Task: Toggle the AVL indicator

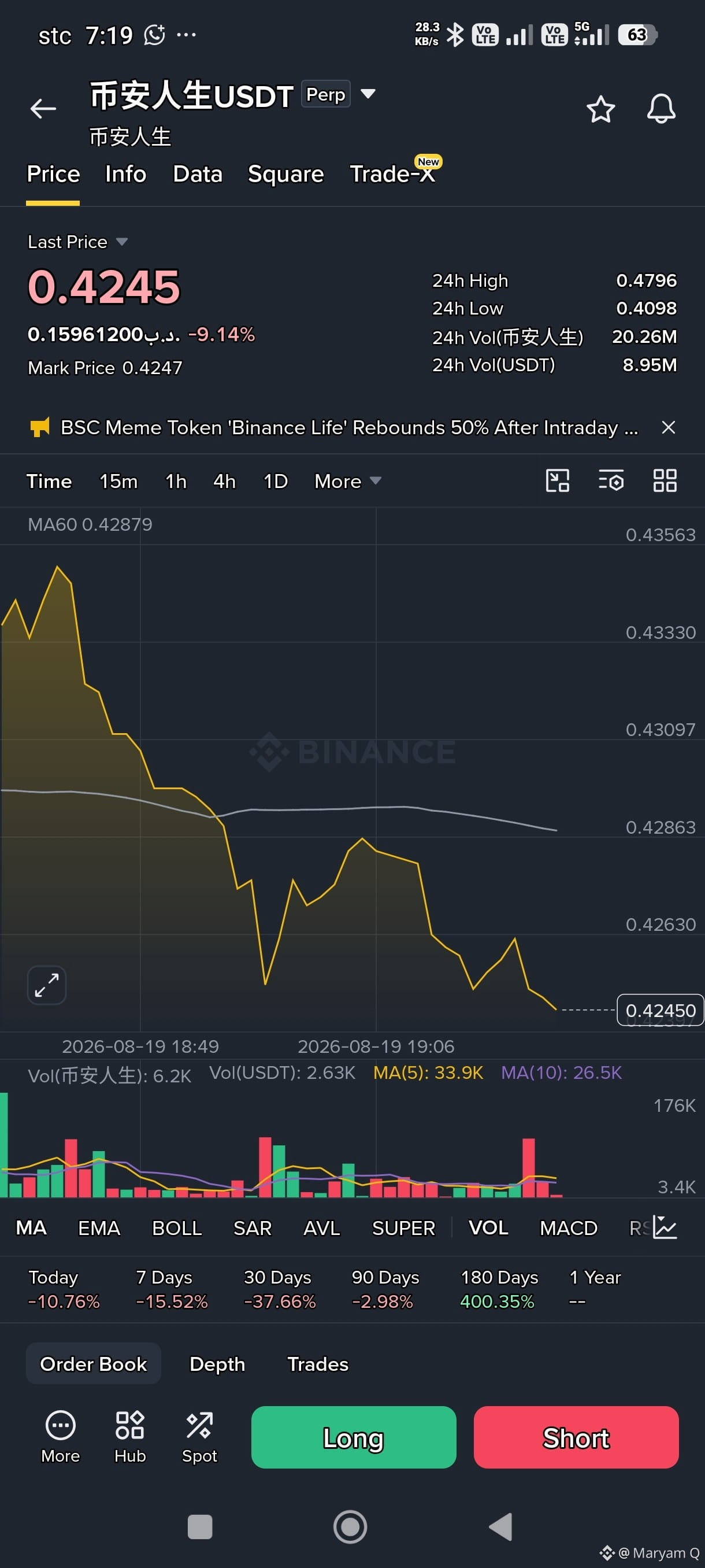Action: [322, 1227]
